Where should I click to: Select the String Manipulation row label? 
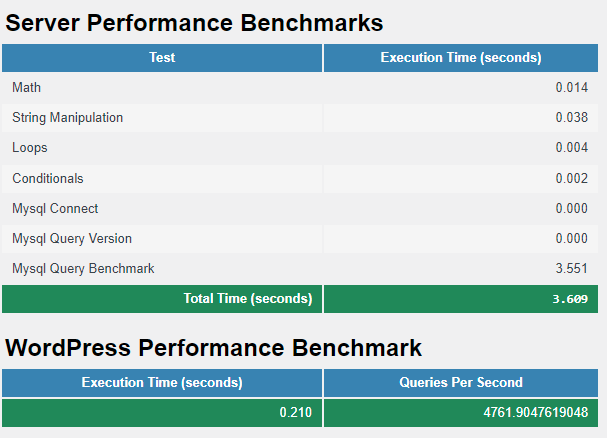[67, 118]
